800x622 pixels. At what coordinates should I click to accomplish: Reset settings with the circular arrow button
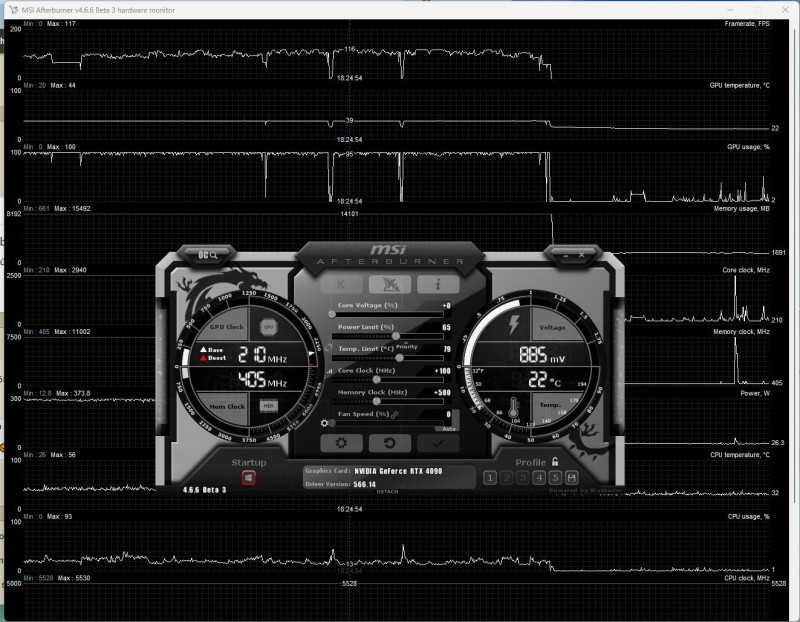pyautogui.click(x=389, y=443)
